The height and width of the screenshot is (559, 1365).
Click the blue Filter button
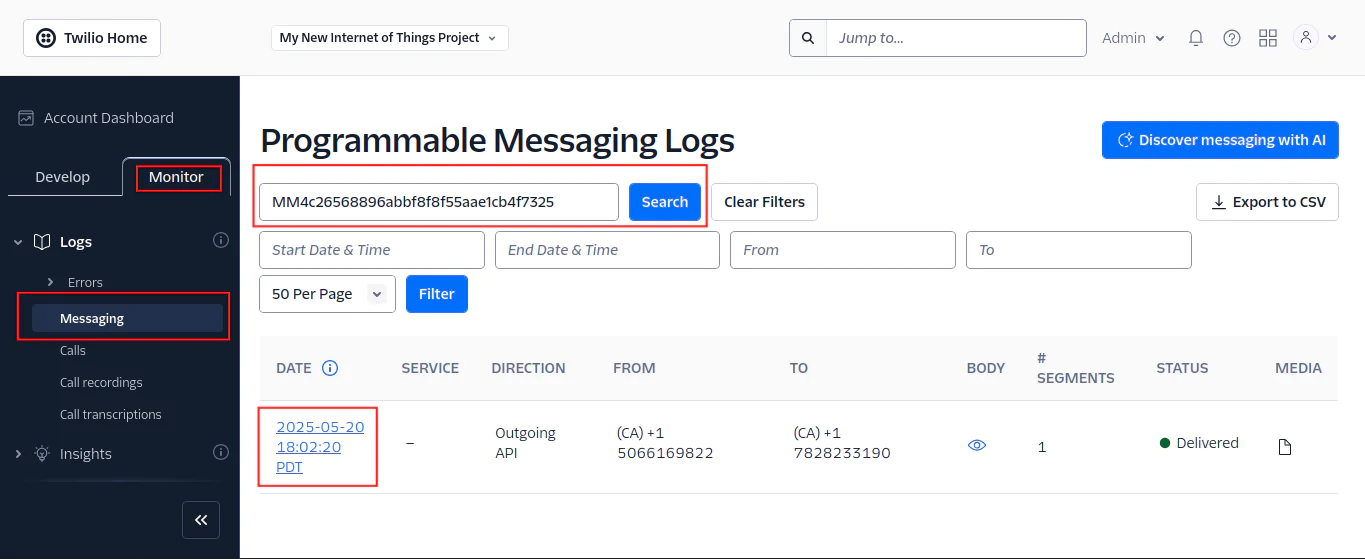point(437,294)
